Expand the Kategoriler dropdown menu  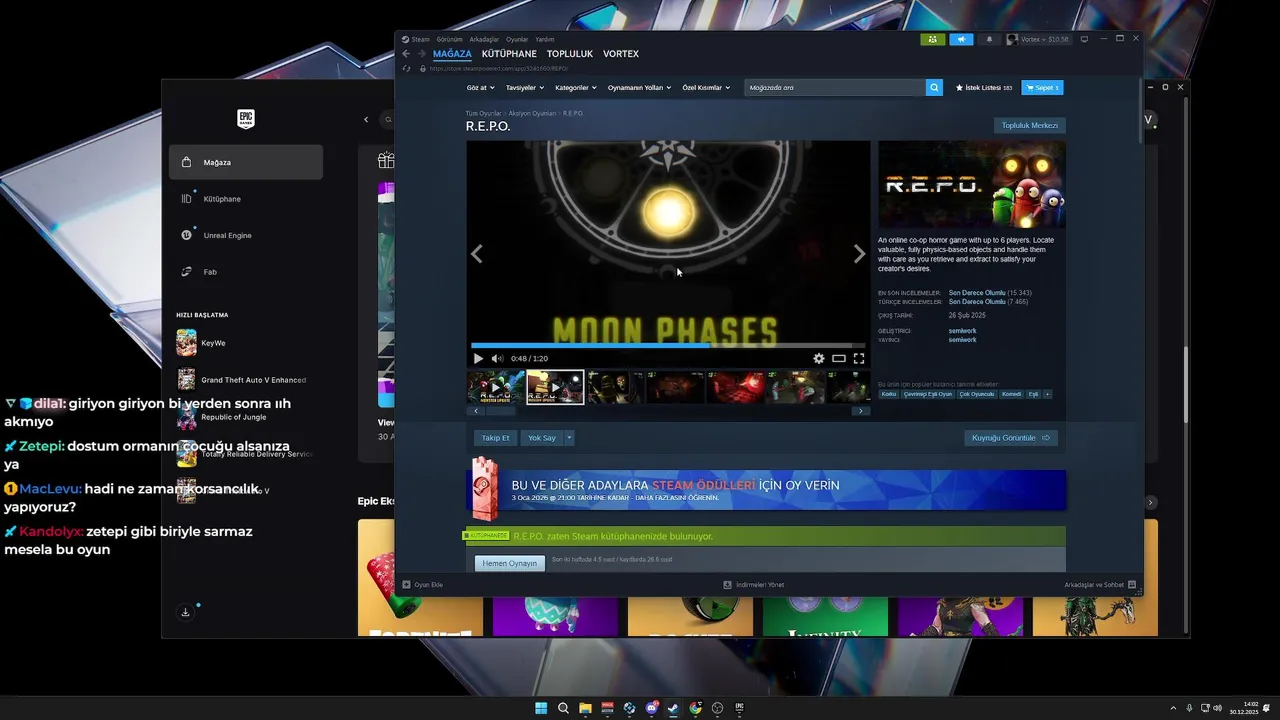pos(575,87)
